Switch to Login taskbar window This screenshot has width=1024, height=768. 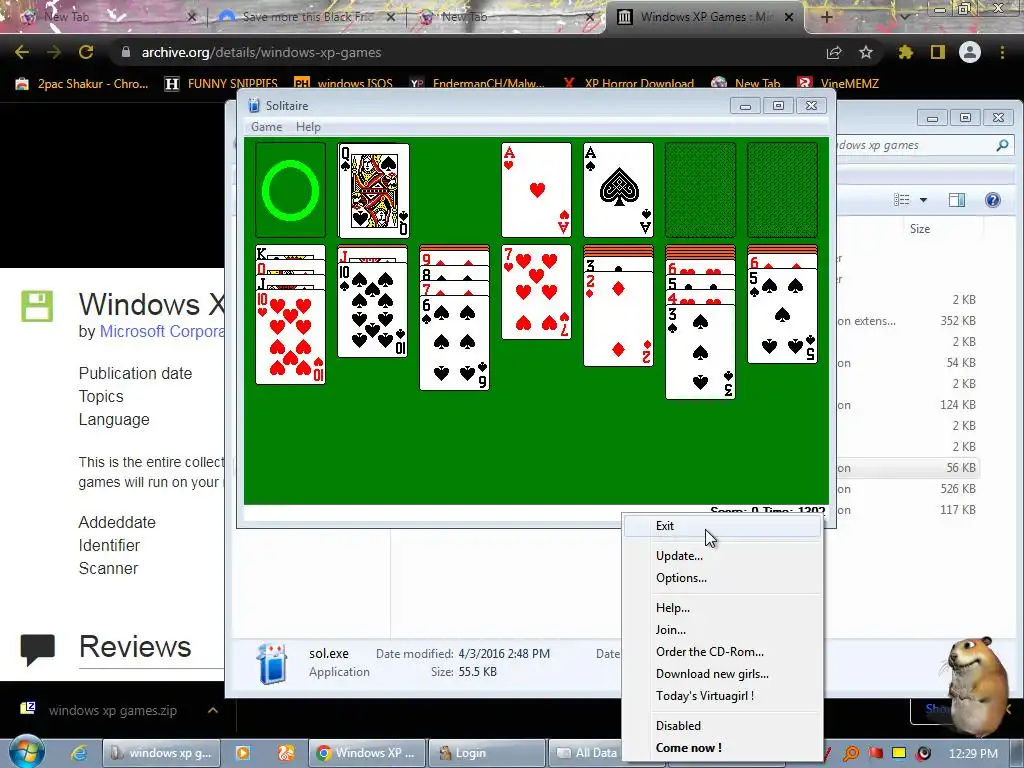(x=486, y=753)
